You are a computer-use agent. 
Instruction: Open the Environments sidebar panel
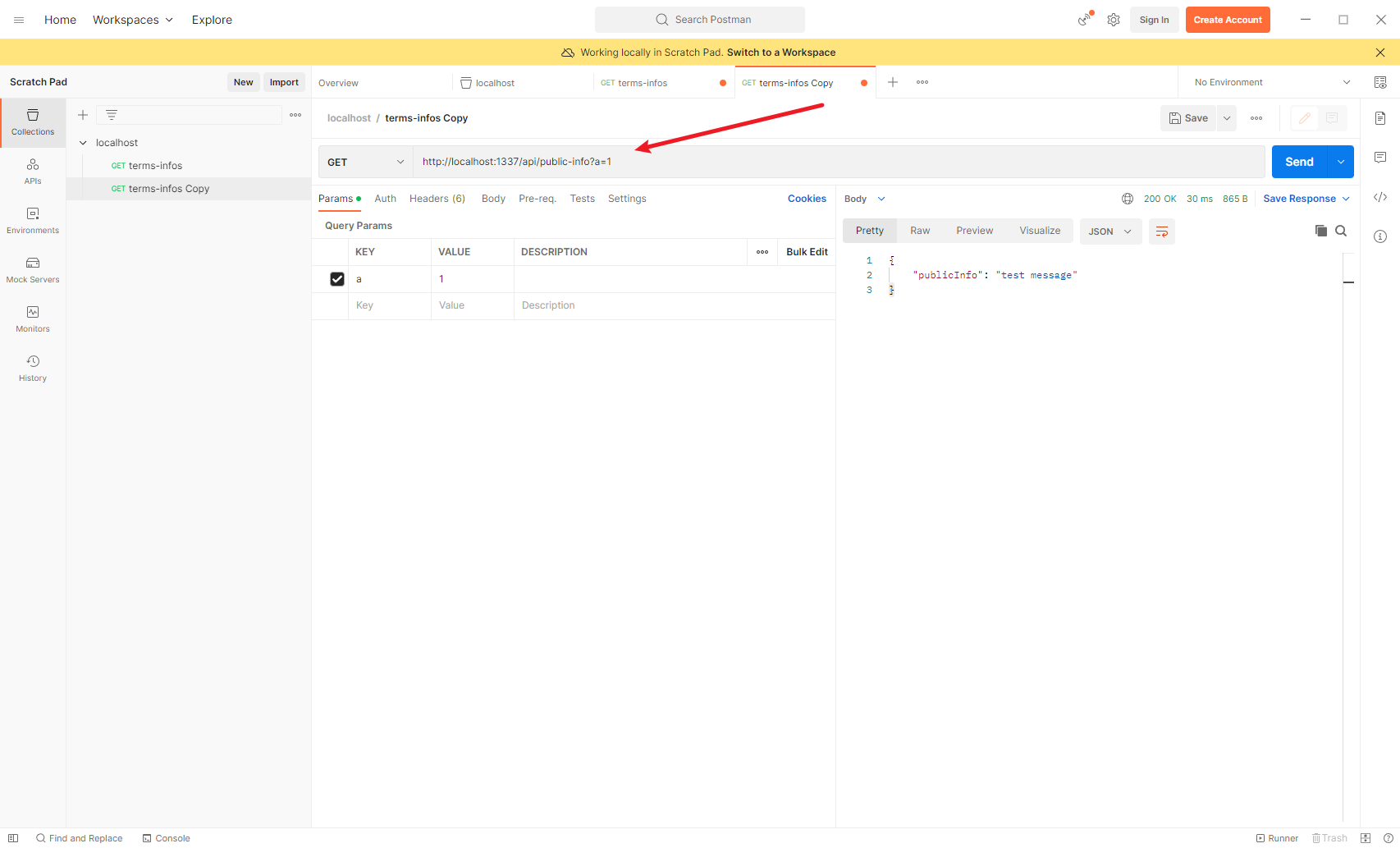[x=33, y=221]
